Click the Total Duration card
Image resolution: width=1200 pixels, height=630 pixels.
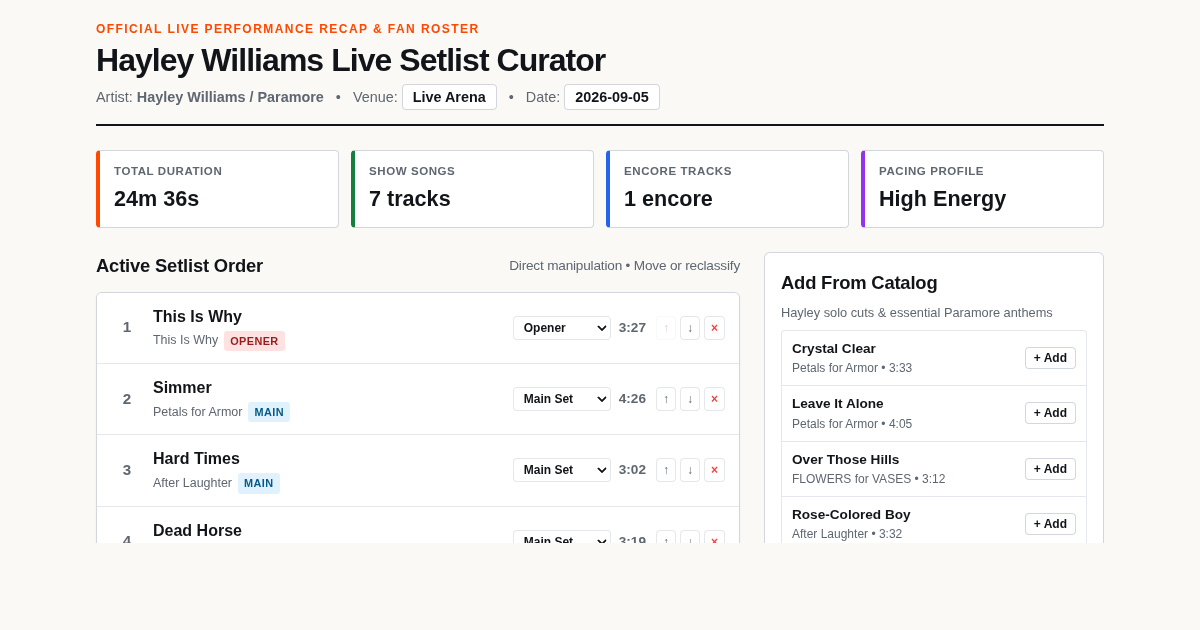217,189
